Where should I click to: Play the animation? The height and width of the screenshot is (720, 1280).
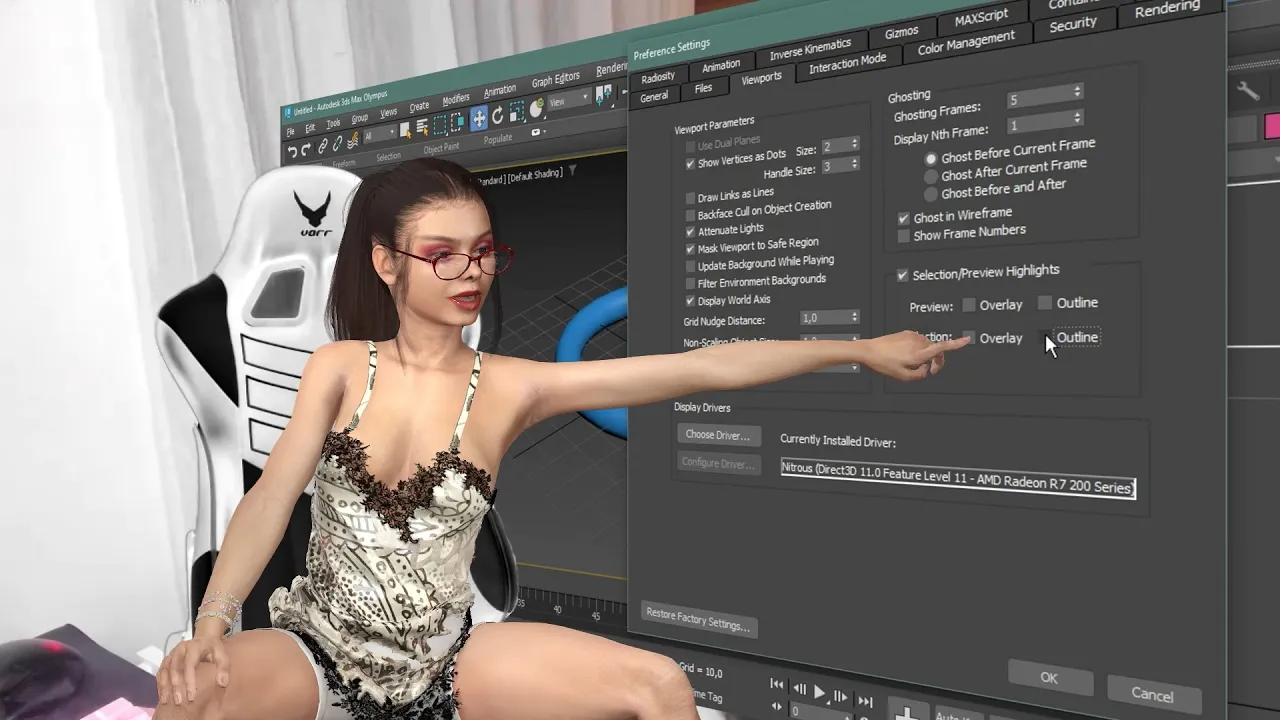coord(819,693)
